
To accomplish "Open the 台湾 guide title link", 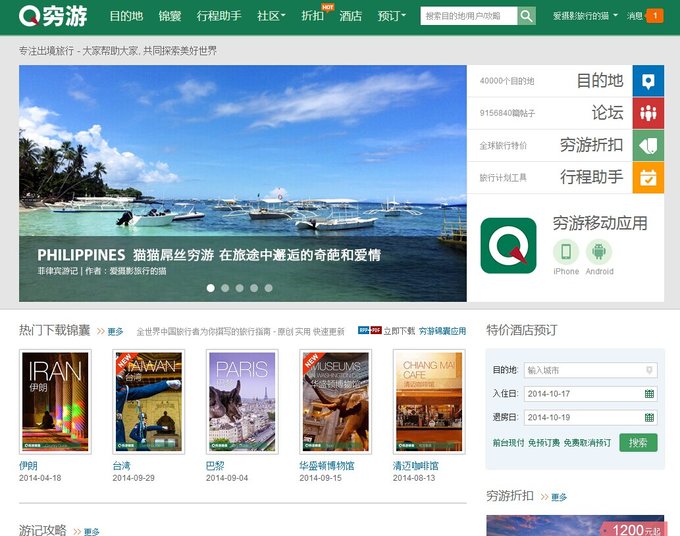I will 121,466.
